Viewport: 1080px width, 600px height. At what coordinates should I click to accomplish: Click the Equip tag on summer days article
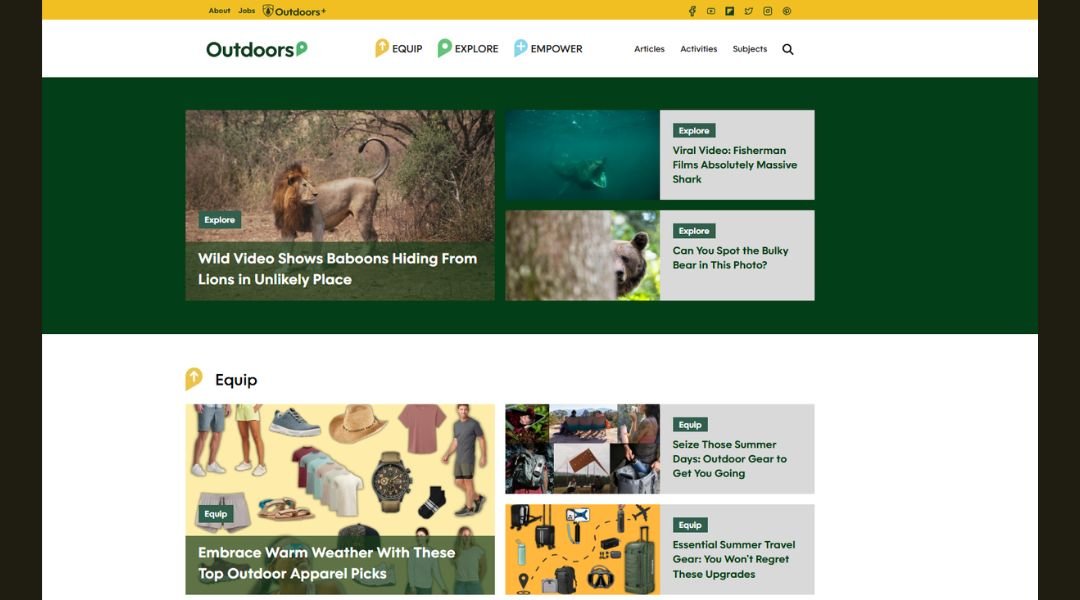click(690, 425)
